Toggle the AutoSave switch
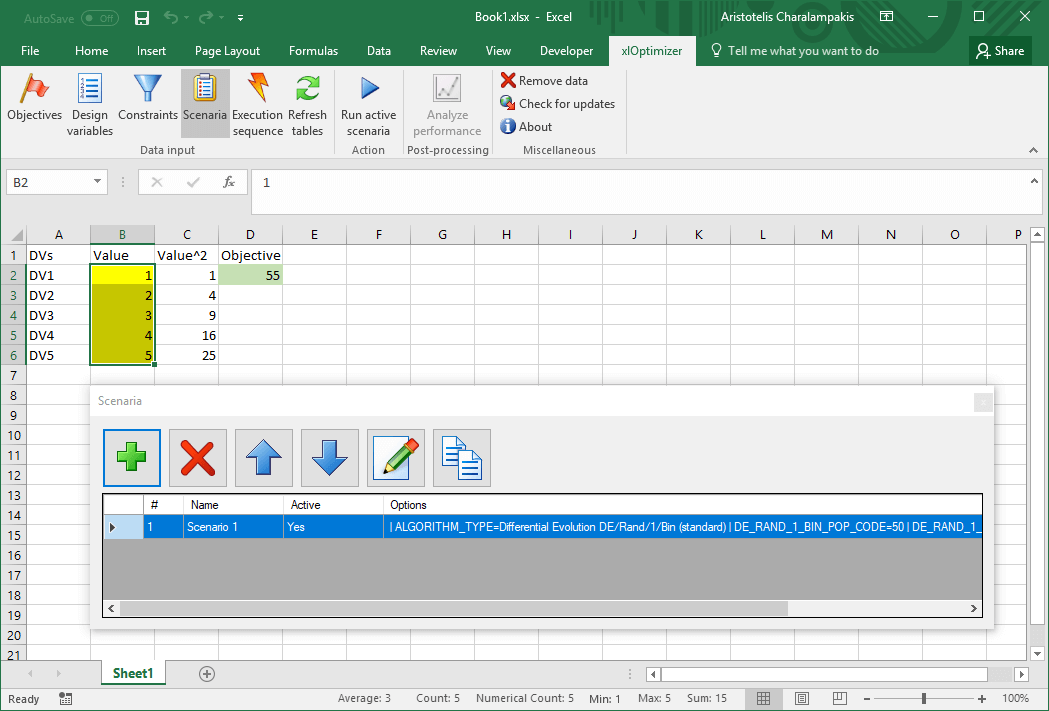The width and height of the screenshot is (1049, 711). (x=99, y=17)
